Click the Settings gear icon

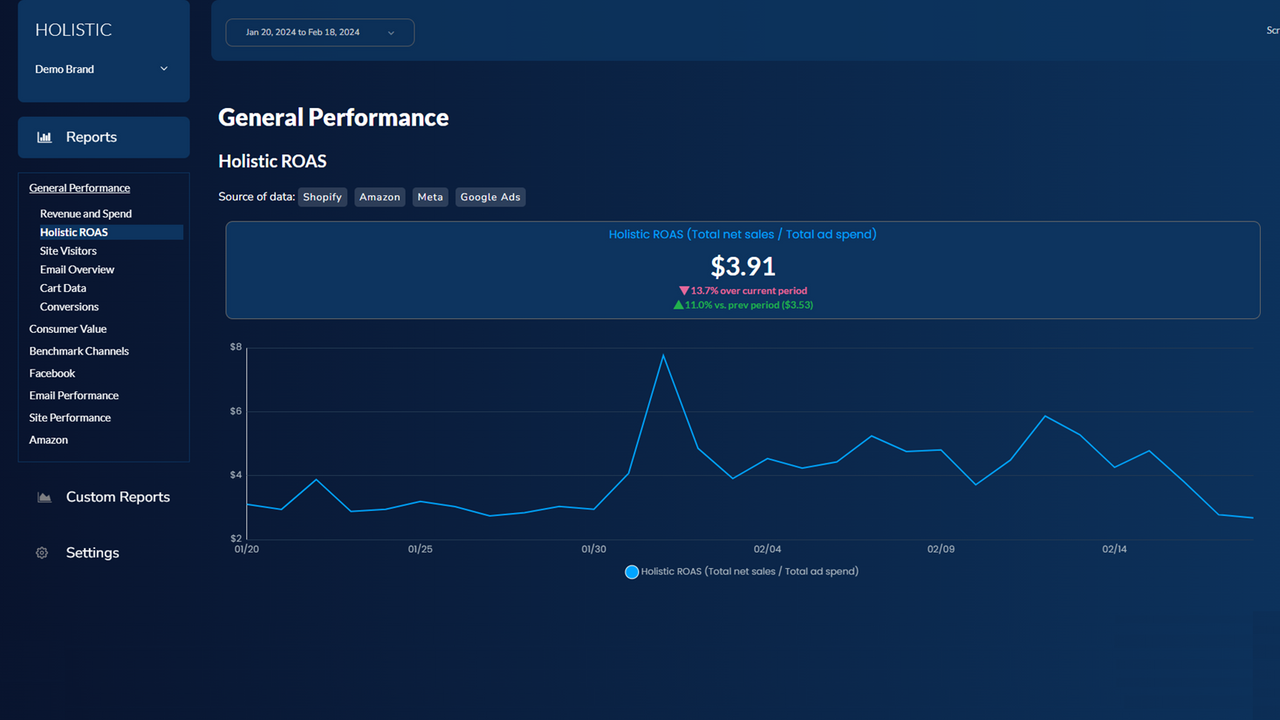(42, 553)
